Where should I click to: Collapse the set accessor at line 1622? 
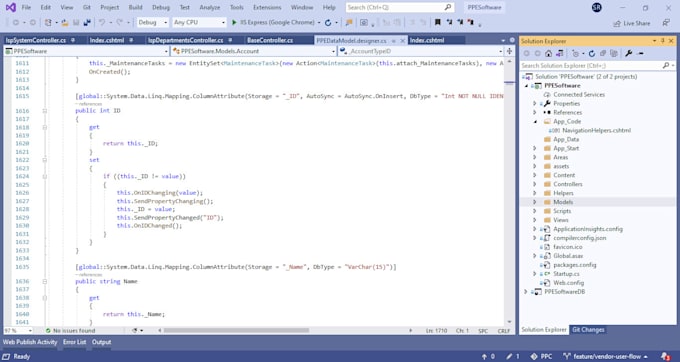pos(45,160)
